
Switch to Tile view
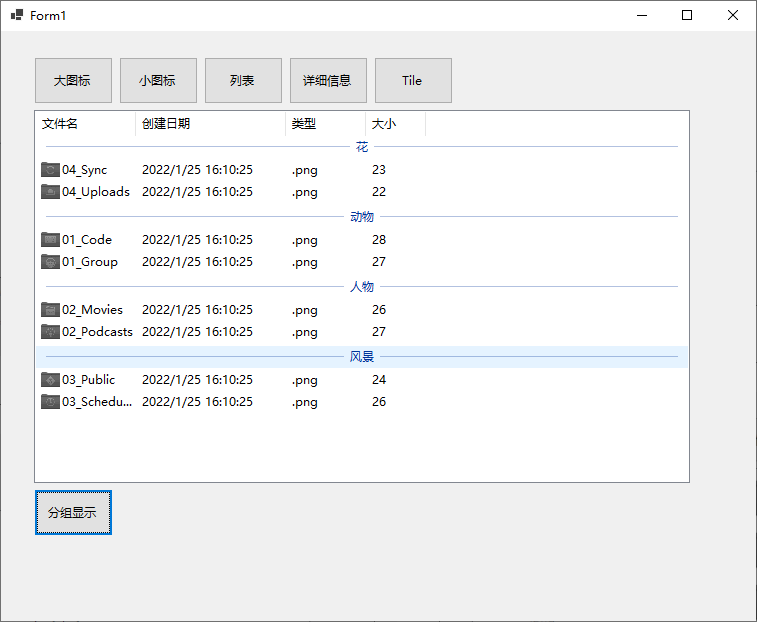[413, 81]
